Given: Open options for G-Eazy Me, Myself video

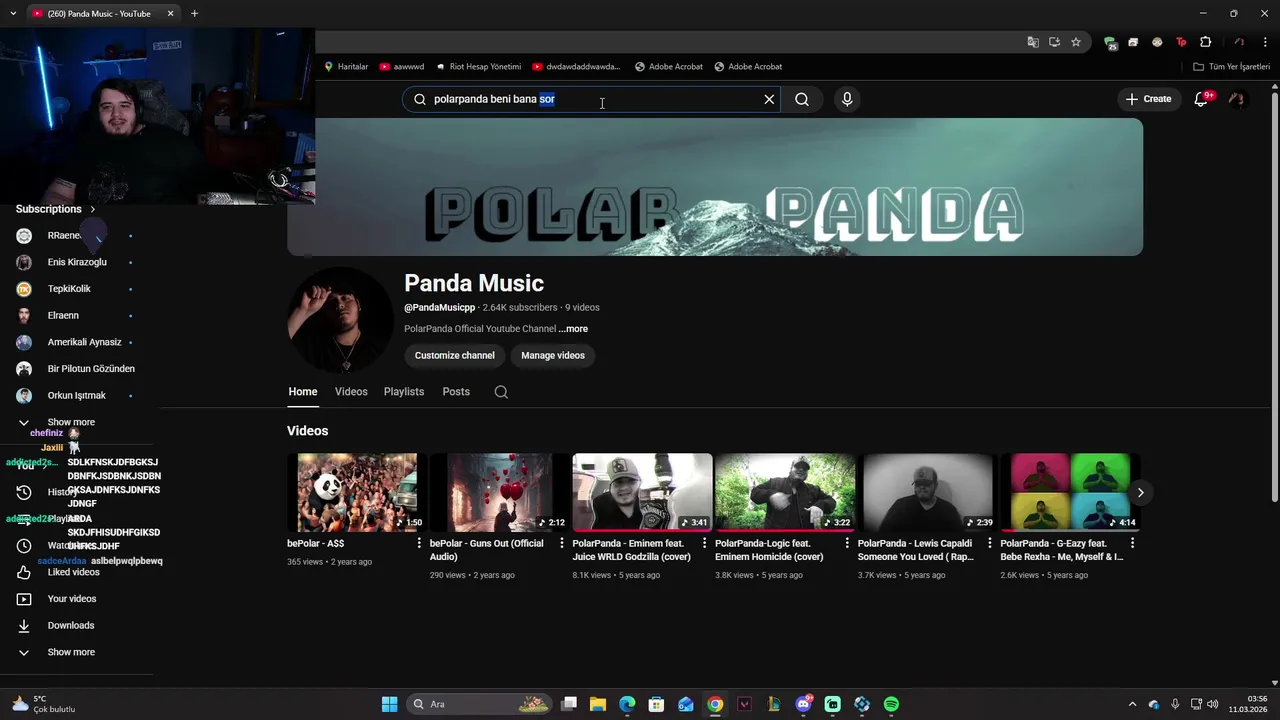Looking at the screenshot, I should click(x=1132, y=543).
